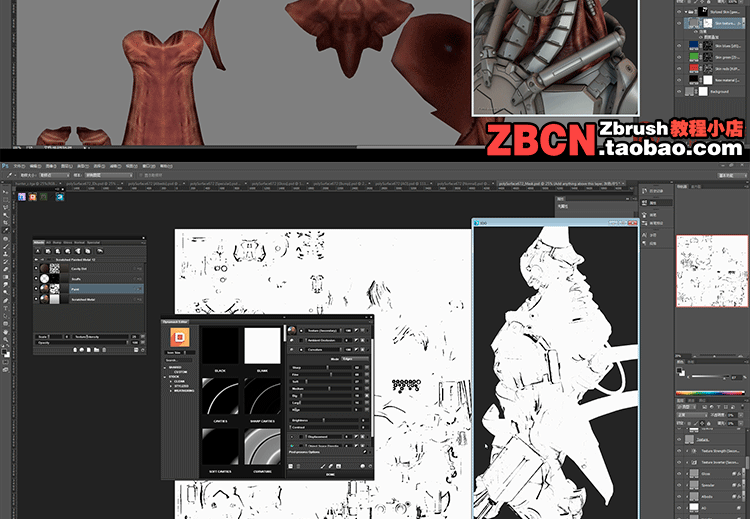Click the Search field in Dynamask Editor
The width and height of the screenshot is (750, 519).
(178, 360)
